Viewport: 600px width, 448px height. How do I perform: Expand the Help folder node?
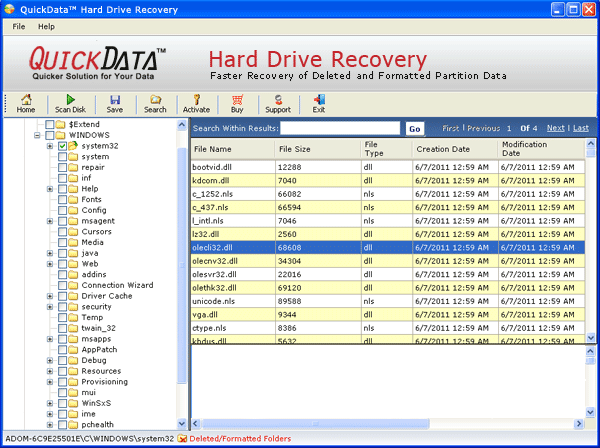[x=50, y=189]
